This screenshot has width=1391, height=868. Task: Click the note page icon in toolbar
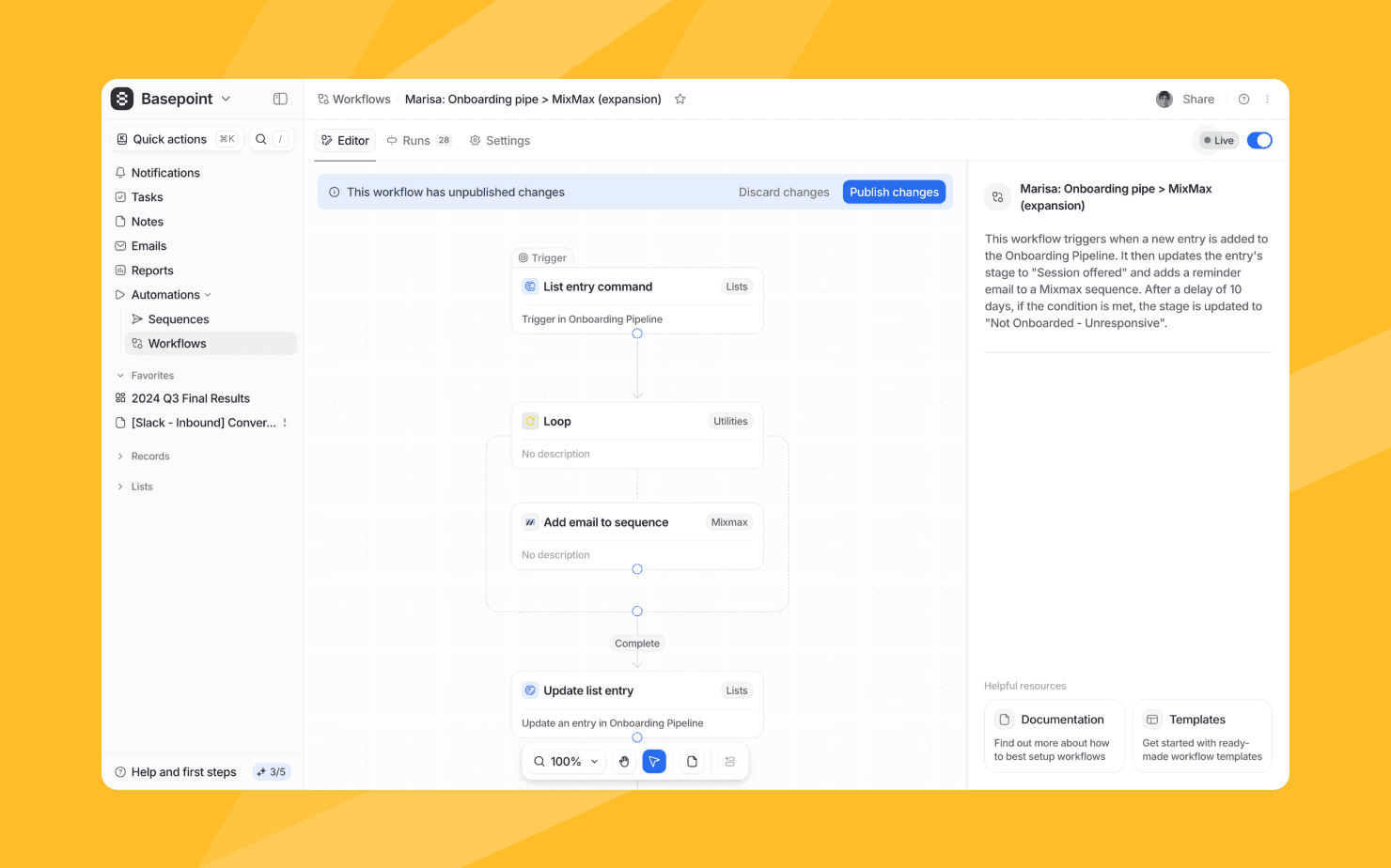(x=692, y=762)
